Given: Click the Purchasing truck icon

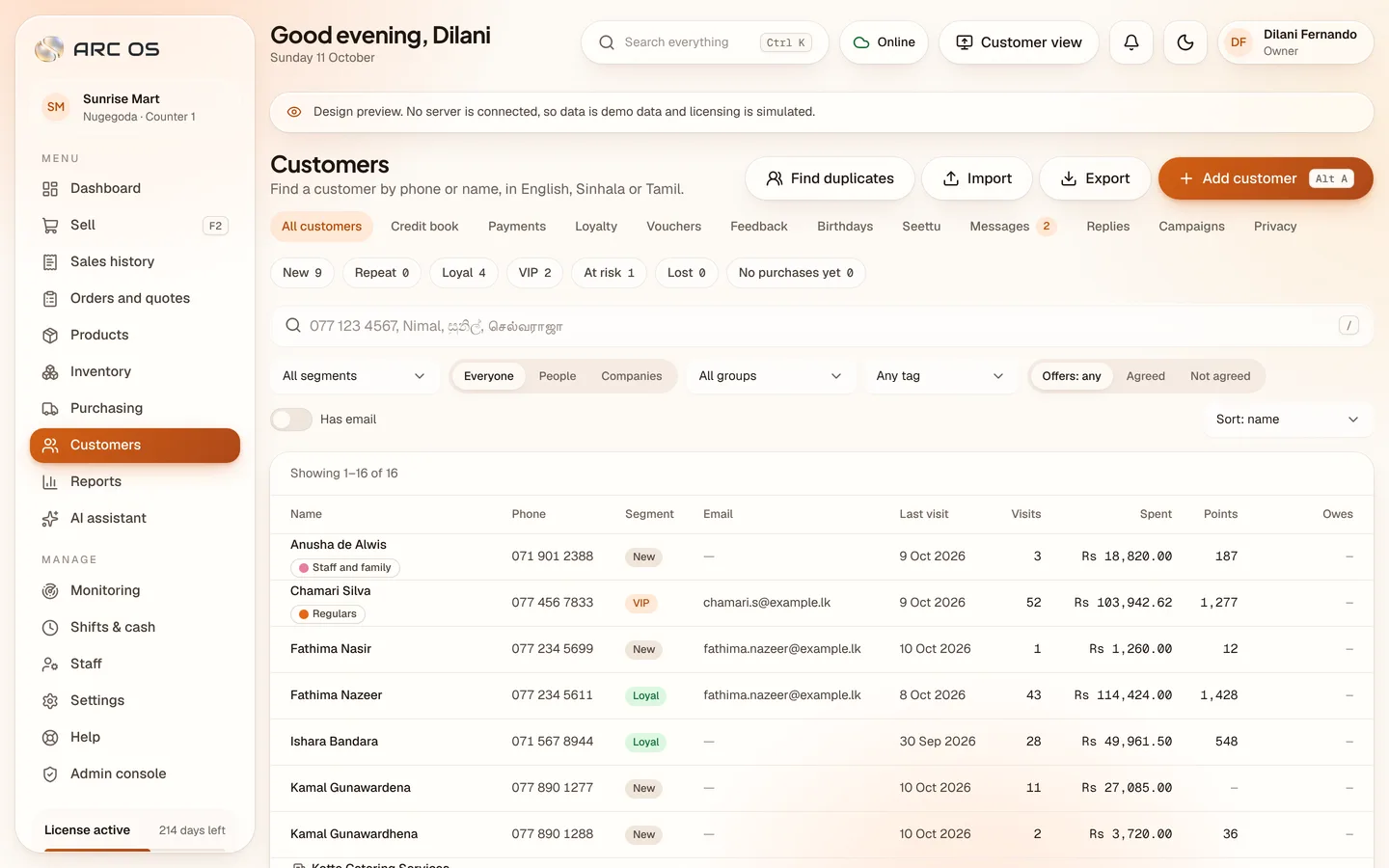Looking at the screenshot, I should click(50, 408).
